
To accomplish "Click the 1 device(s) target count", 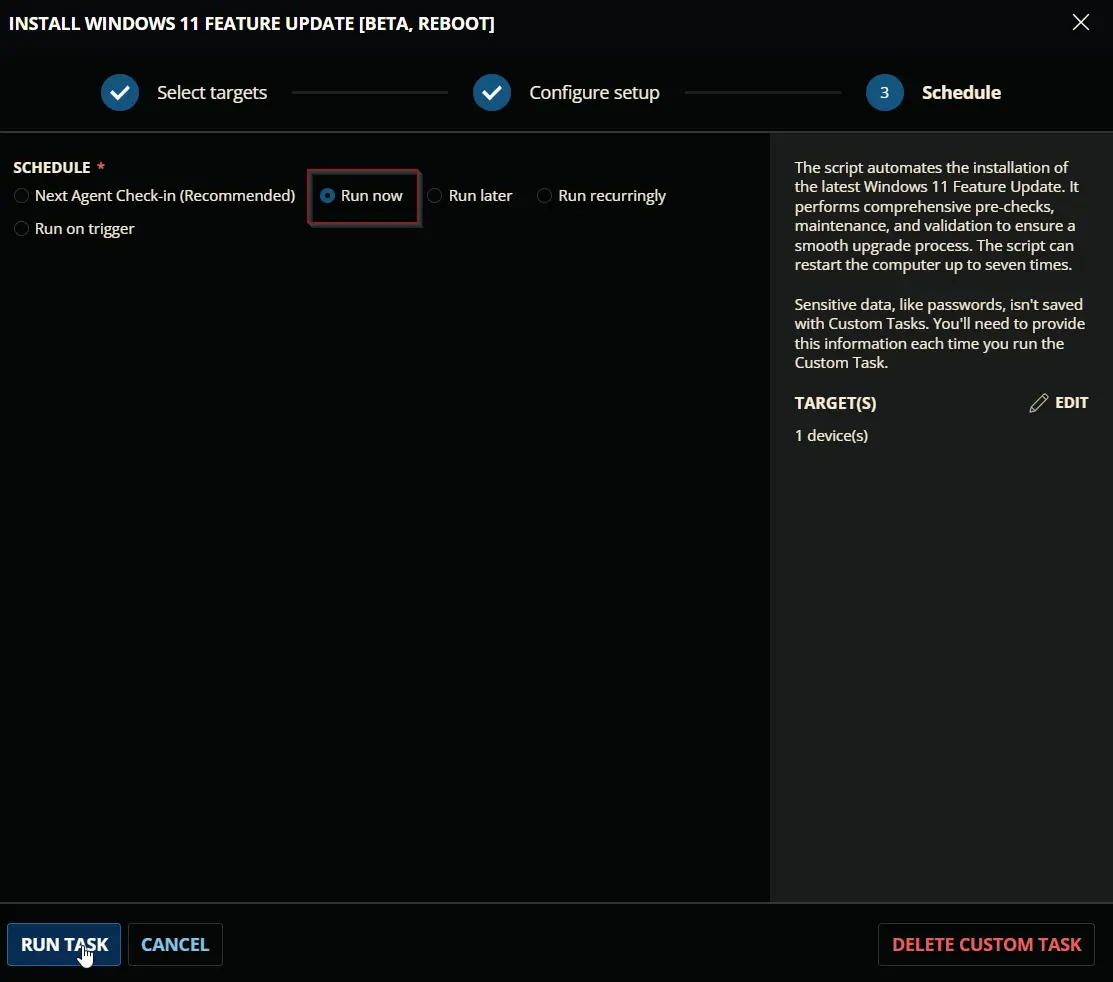I will (831, 436).
